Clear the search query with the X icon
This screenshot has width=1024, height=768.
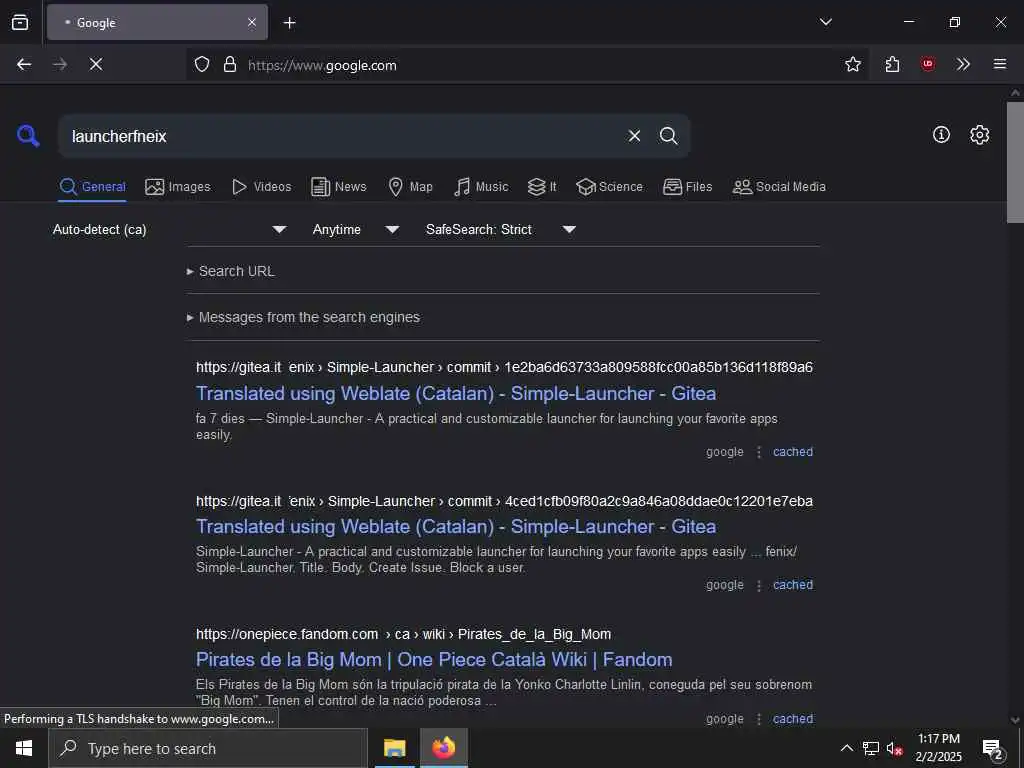(x=634, y=136)
